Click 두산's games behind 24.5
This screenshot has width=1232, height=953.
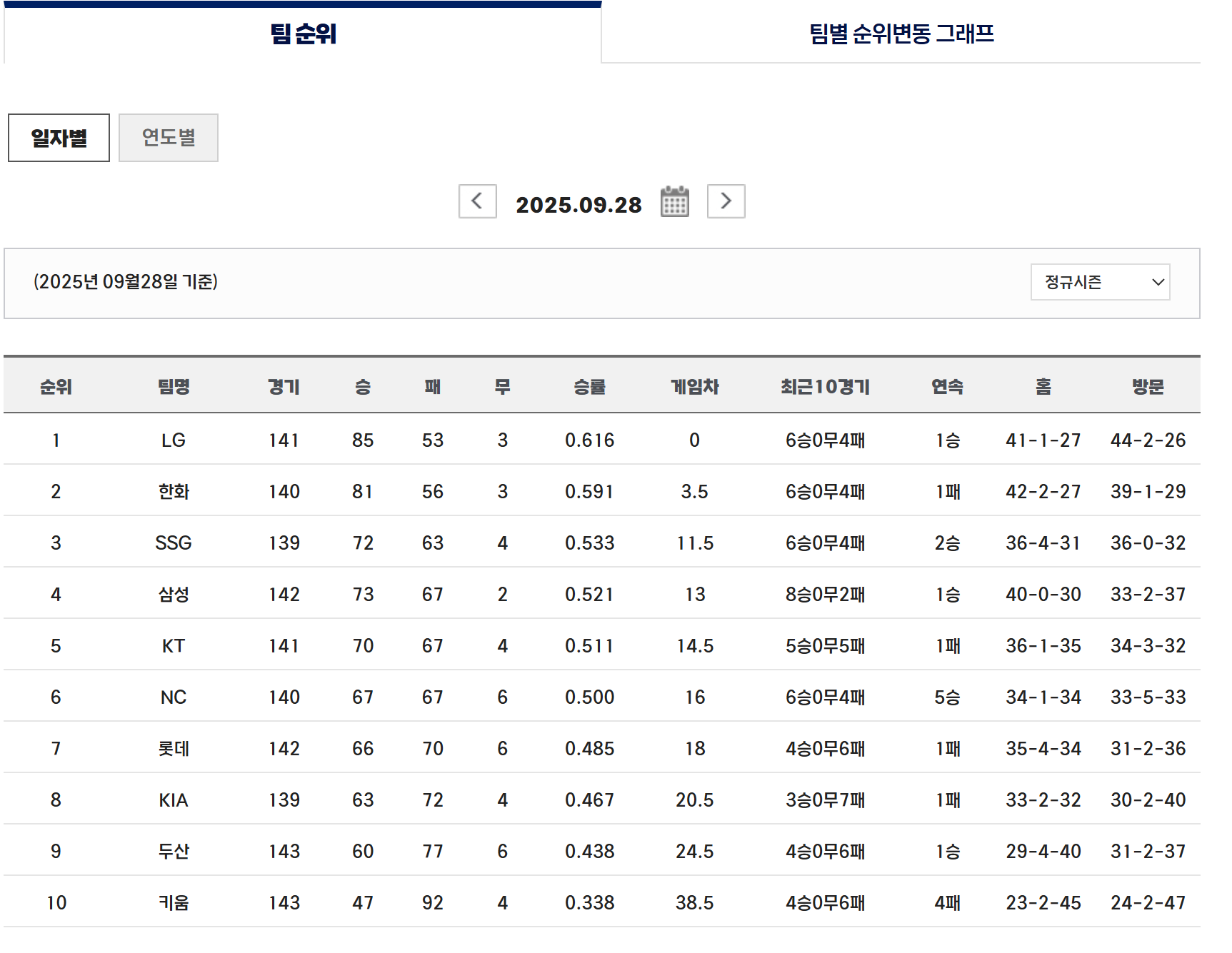click(694, 851)
